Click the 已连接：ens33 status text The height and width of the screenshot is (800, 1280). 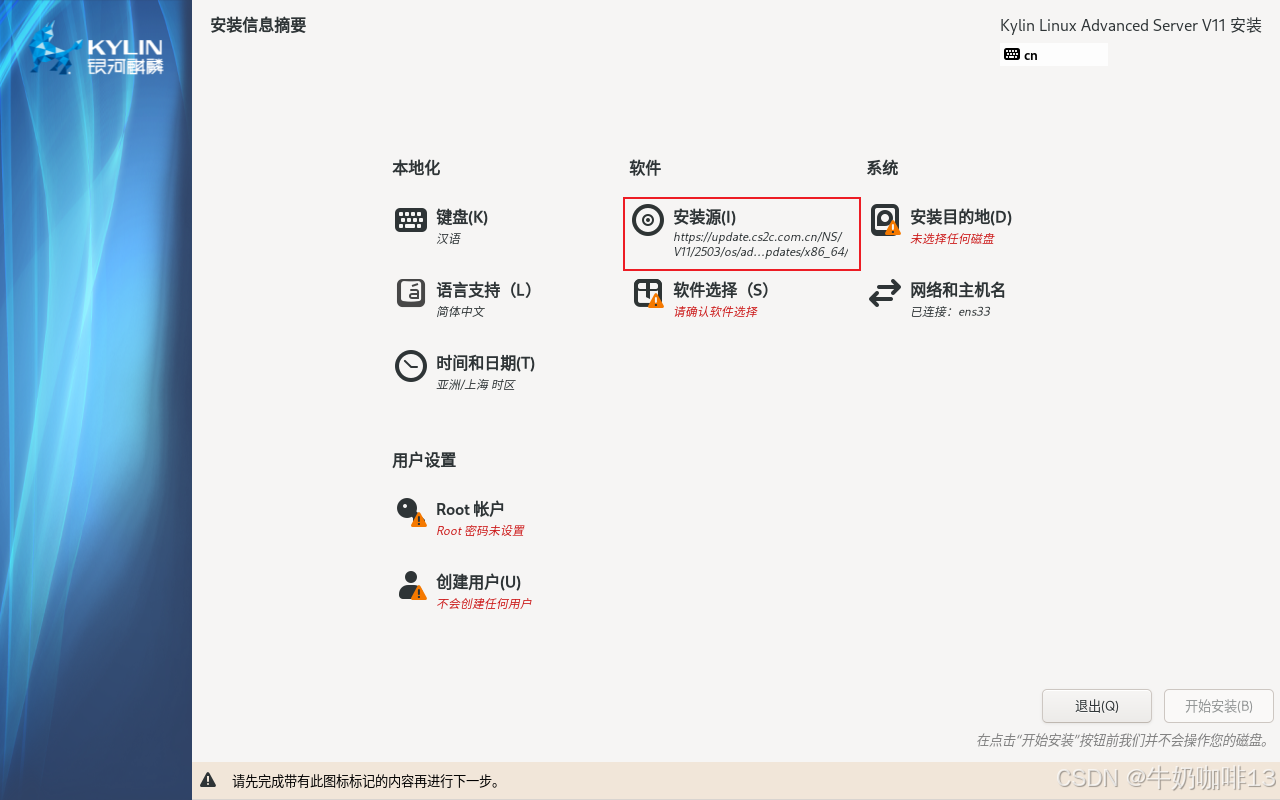point(950,312)
